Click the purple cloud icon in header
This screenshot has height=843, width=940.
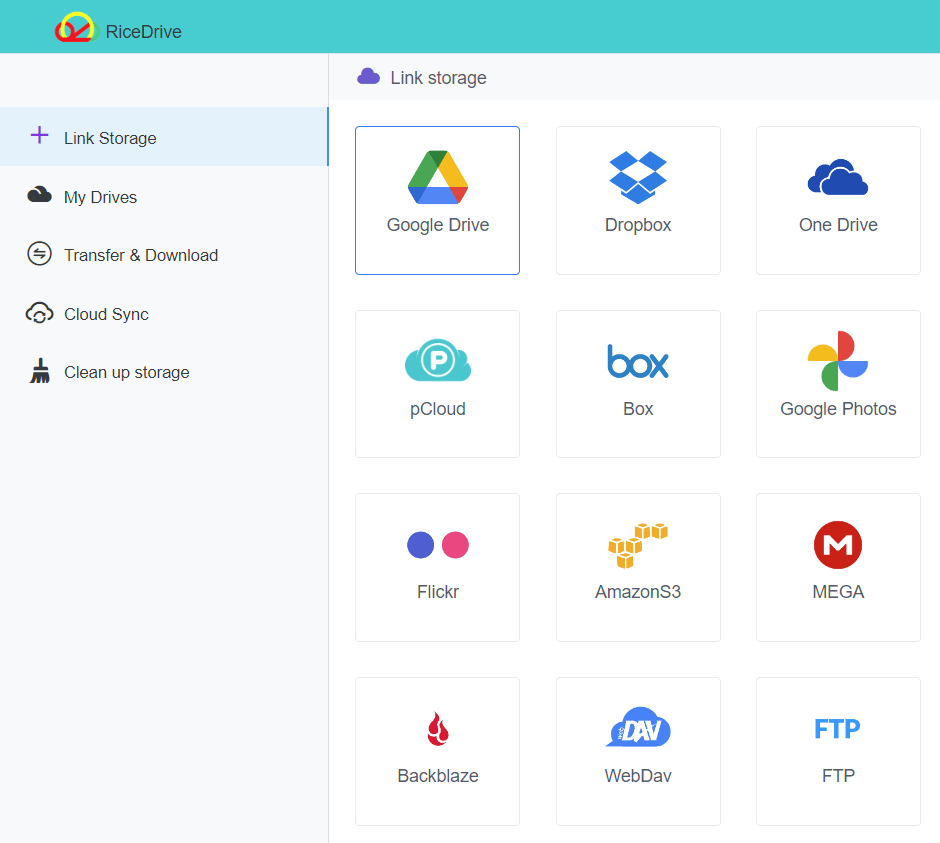coord(368,76)
